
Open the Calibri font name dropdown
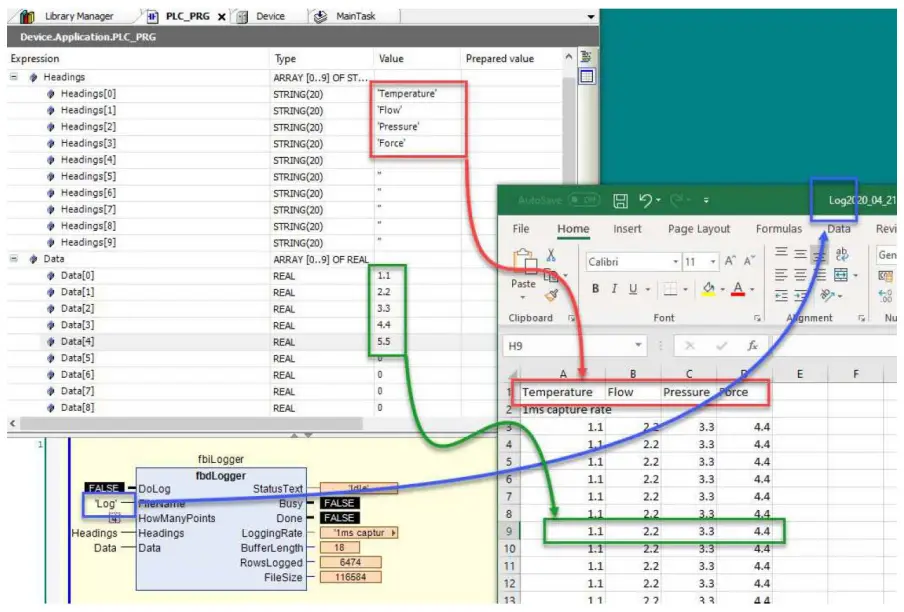coord(675,262)
